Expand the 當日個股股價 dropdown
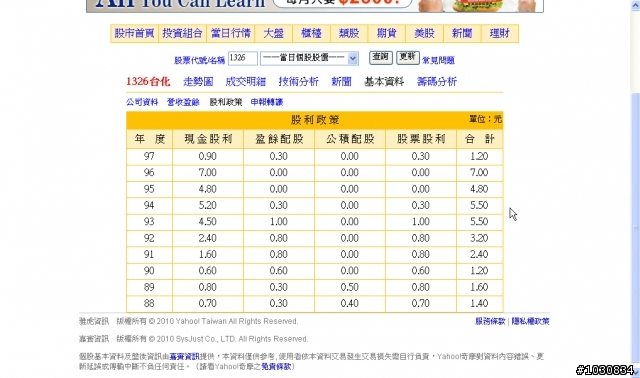This screenshot has width=640, height=378. (x=309, y=58)
